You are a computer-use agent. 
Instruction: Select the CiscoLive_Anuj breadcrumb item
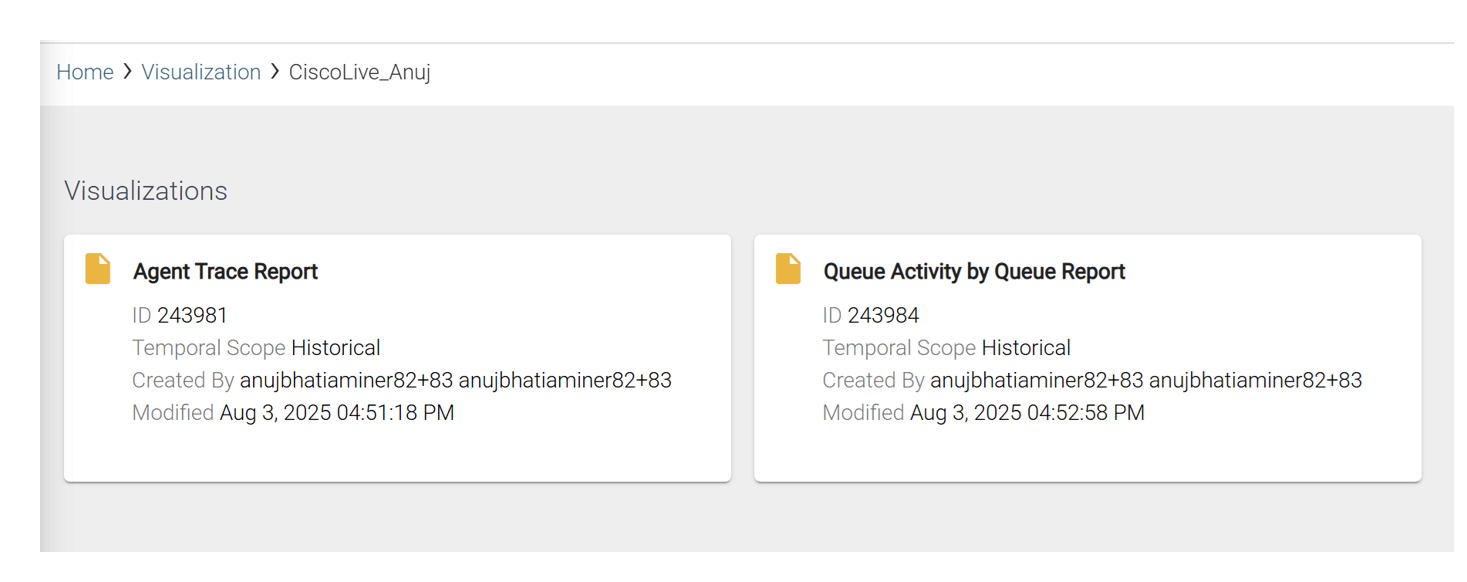(359, 72)
